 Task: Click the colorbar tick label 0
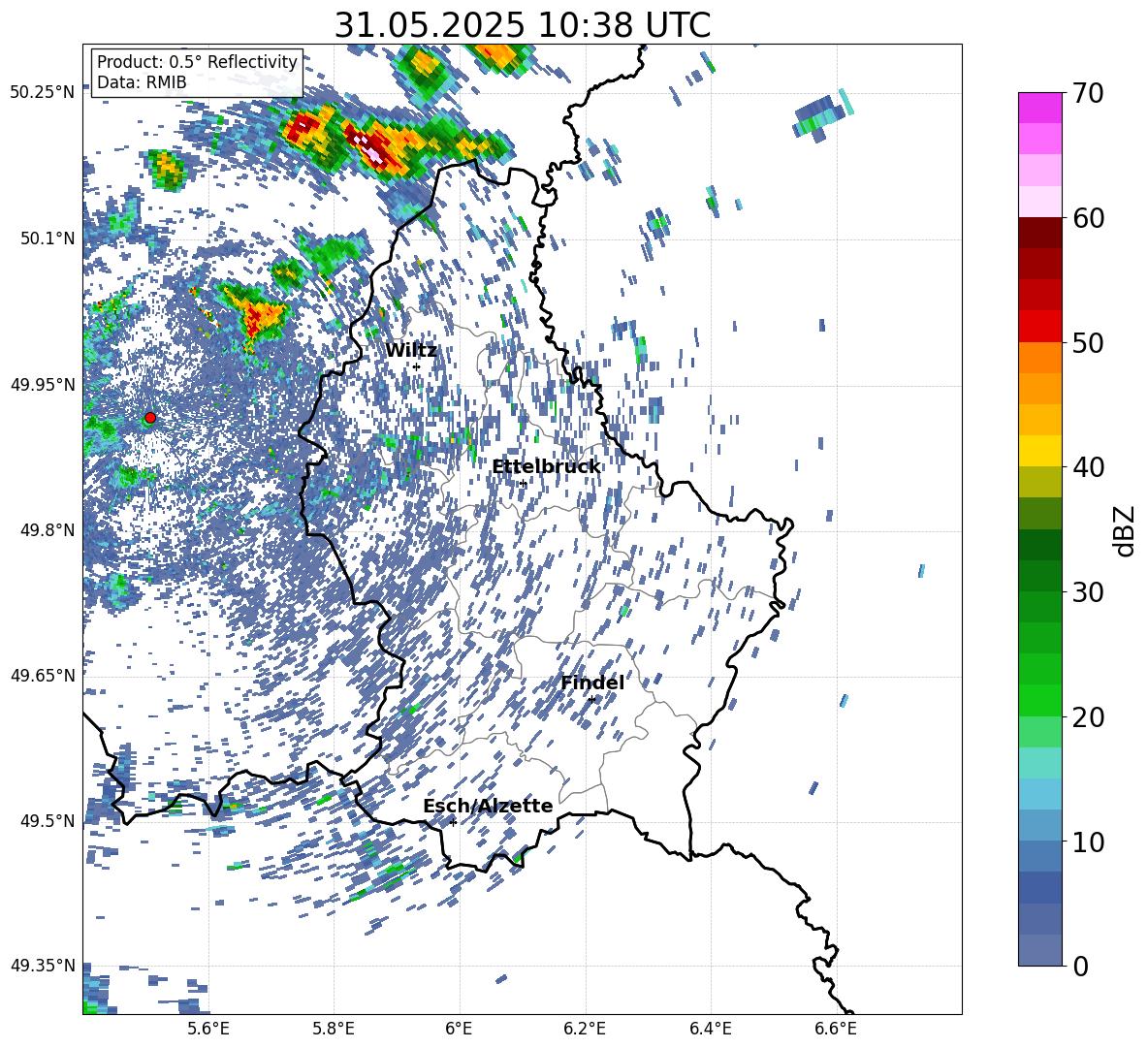coord(1081,966)
